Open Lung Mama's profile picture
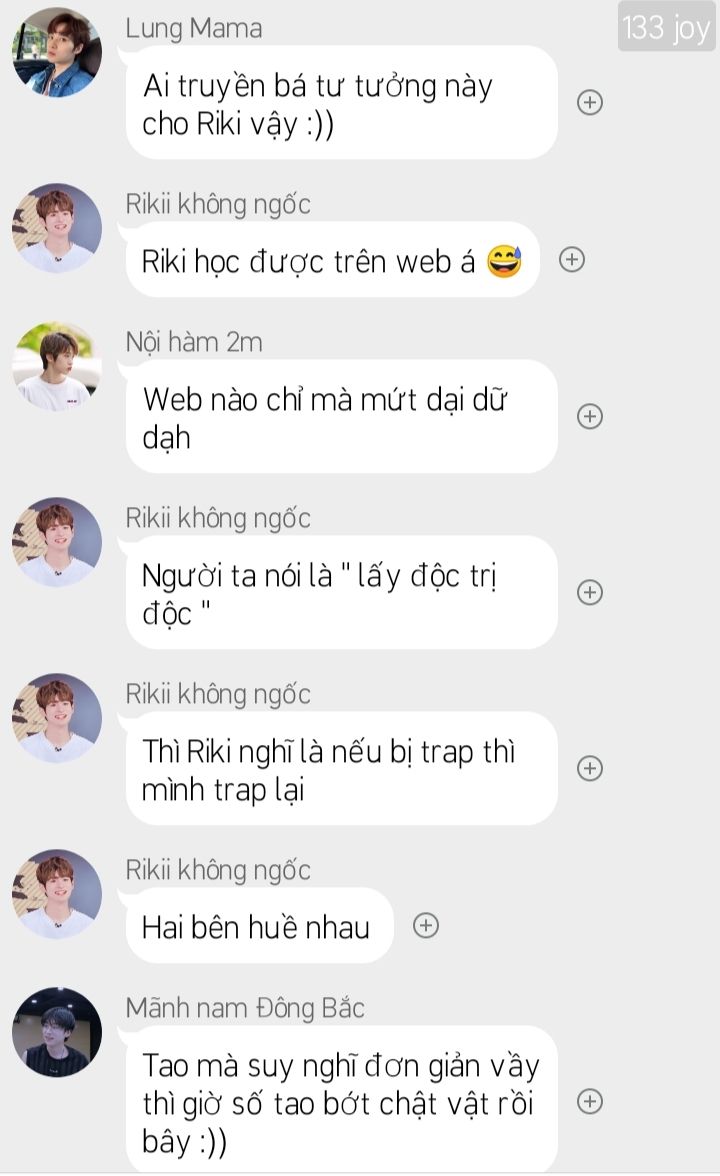This screenshot has height=1176, width=720. 57,52
